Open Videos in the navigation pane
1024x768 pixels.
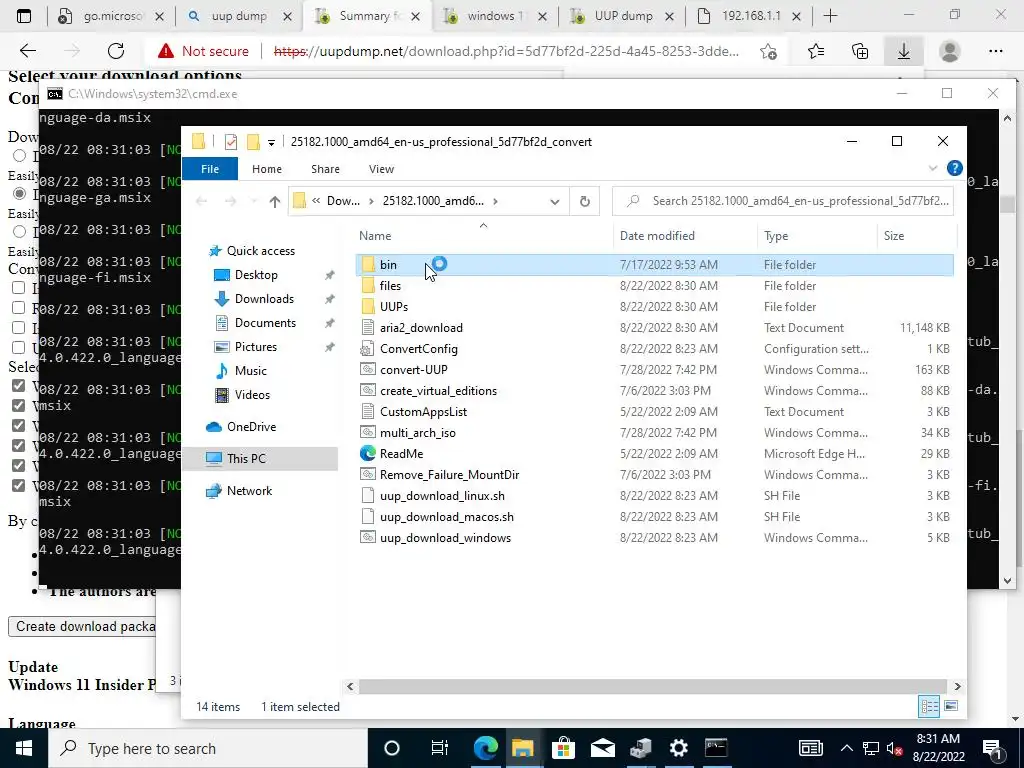point(252,394)
